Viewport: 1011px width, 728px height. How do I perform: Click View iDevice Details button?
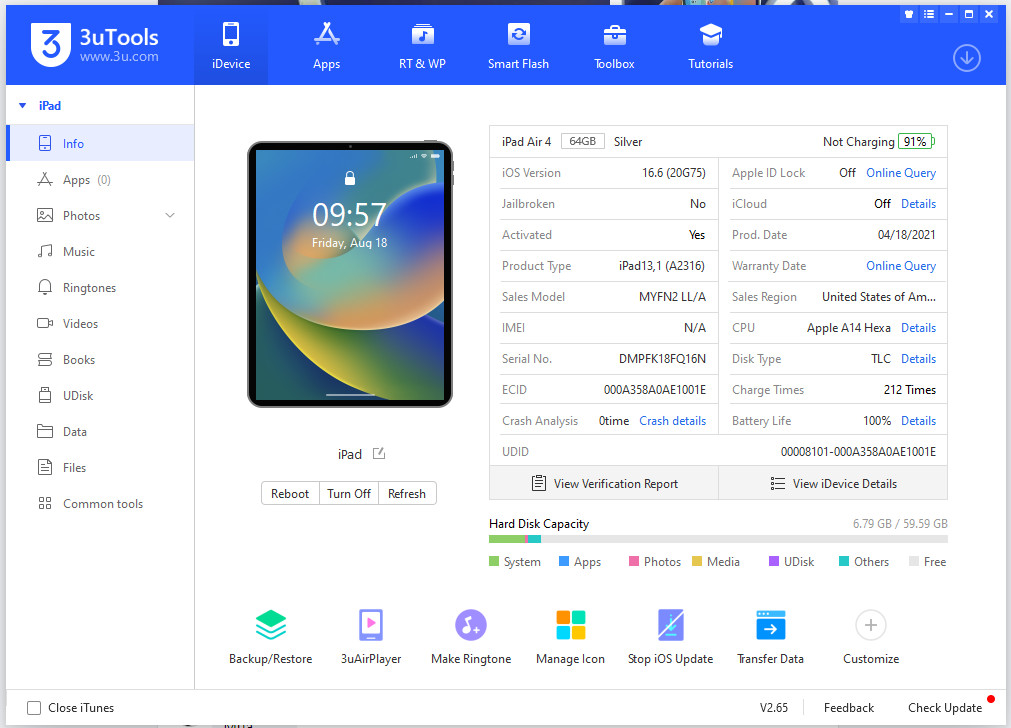(x=833, y=484)
